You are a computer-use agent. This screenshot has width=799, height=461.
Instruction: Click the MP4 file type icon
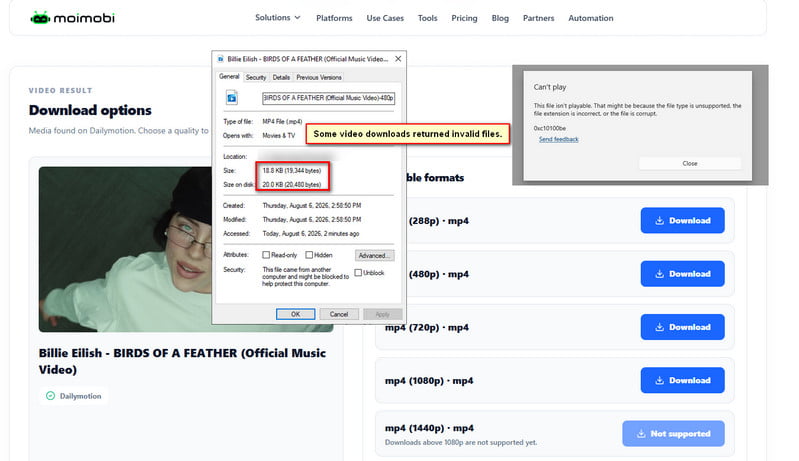tap(232, 97)
